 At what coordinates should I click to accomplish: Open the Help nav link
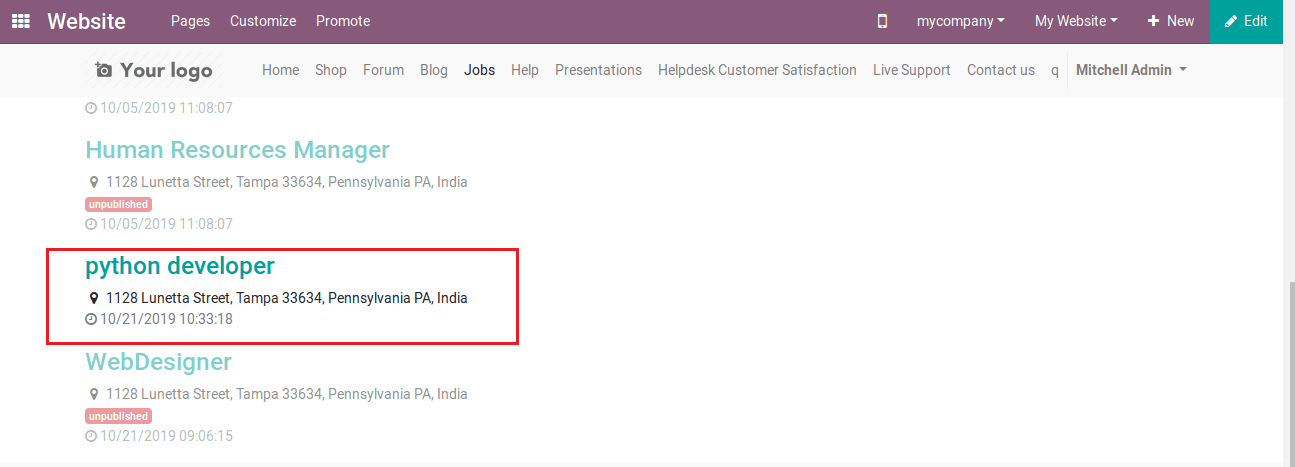click(525, 70)
